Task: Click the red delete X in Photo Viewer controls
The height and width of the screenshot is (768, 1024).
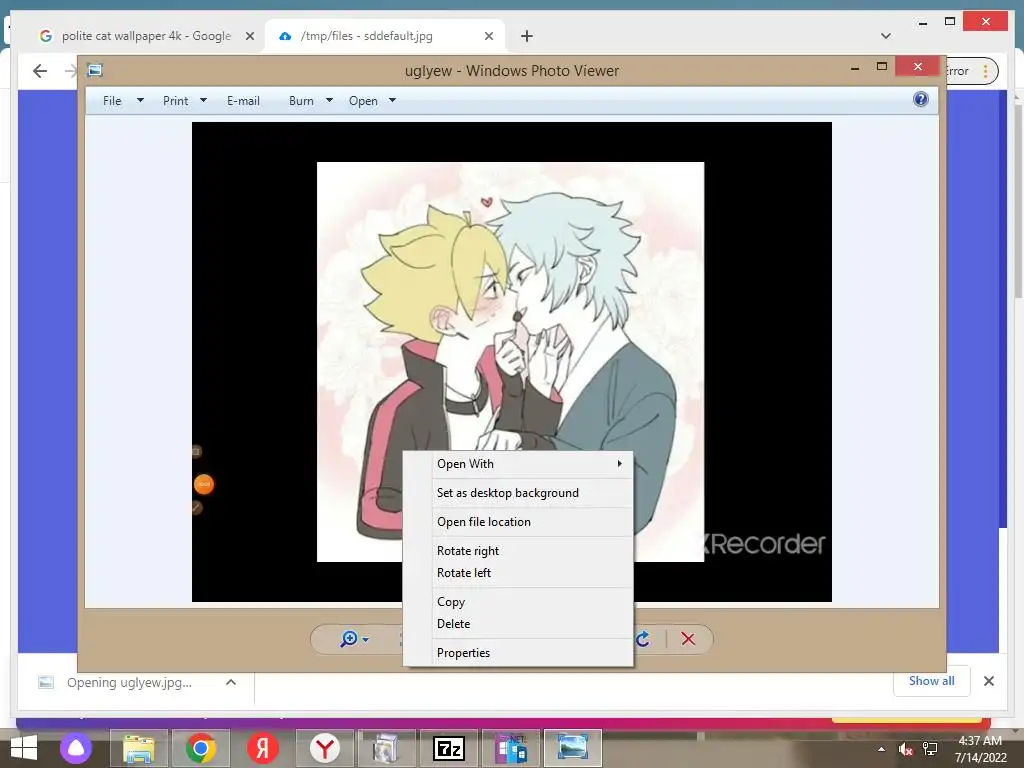Action: (688, 639)
